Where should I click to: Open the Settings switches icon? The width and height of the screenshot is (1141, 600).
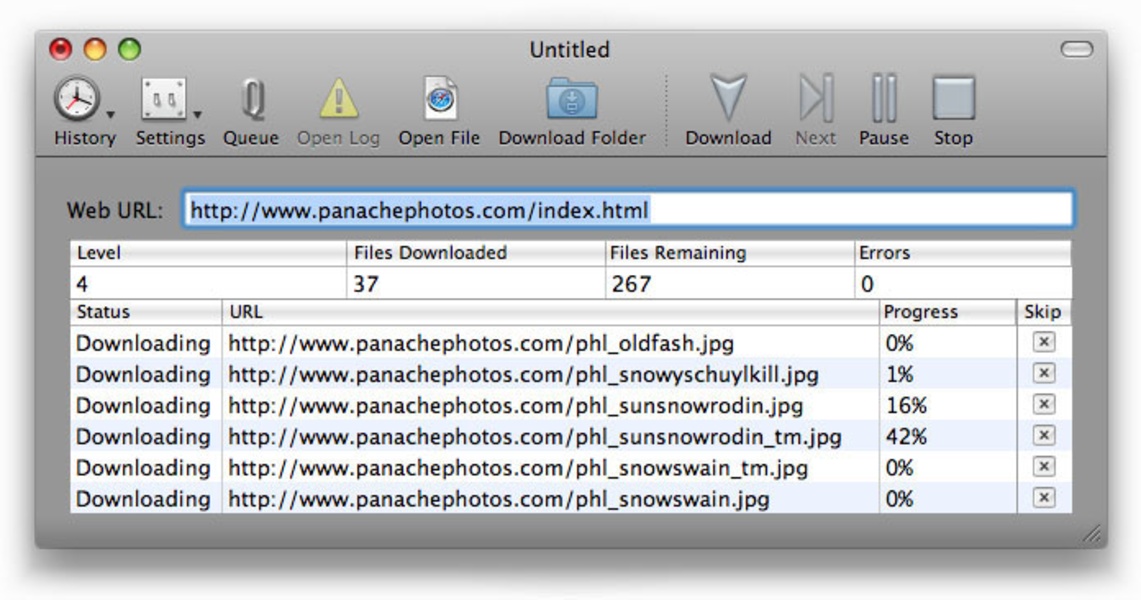(x=164, y=99)
